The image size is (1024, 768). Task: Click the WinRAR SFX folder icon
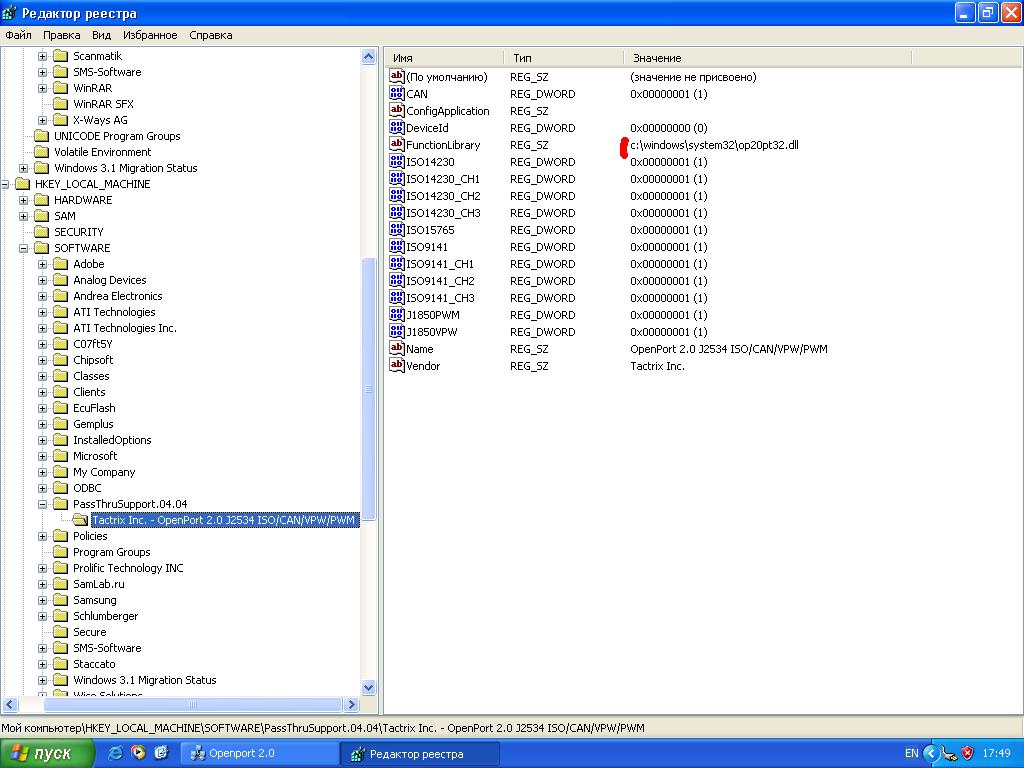(x=61, y=104)
